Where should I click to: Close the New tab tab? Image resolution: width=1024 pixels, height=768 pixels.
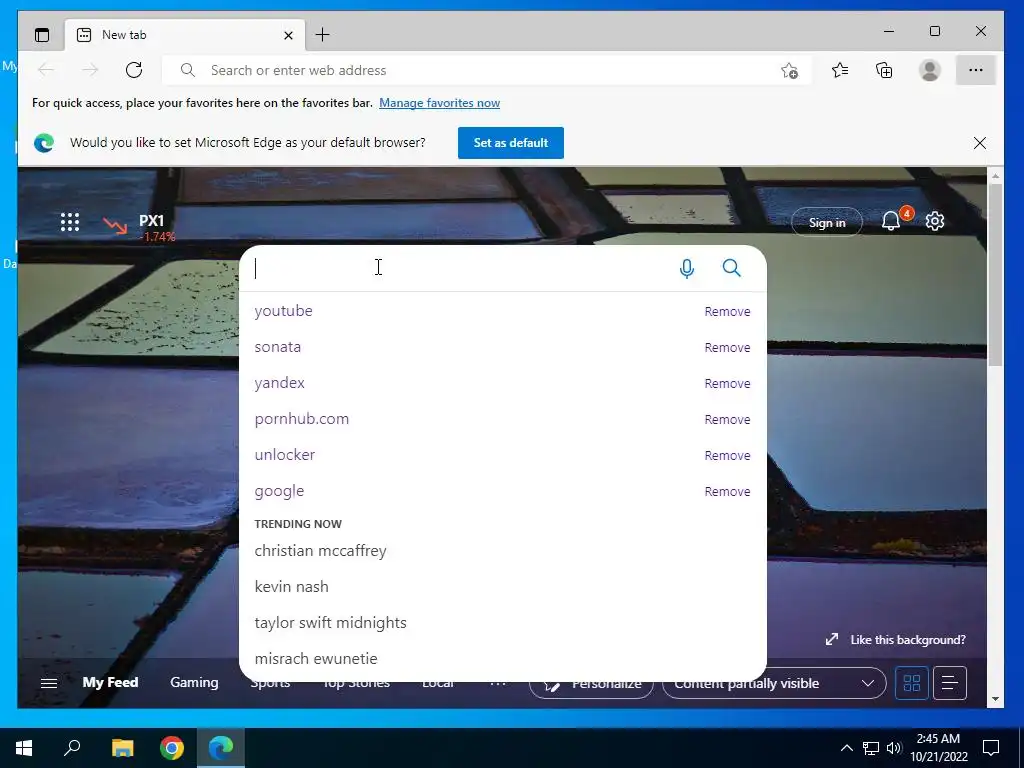point(288,35)
